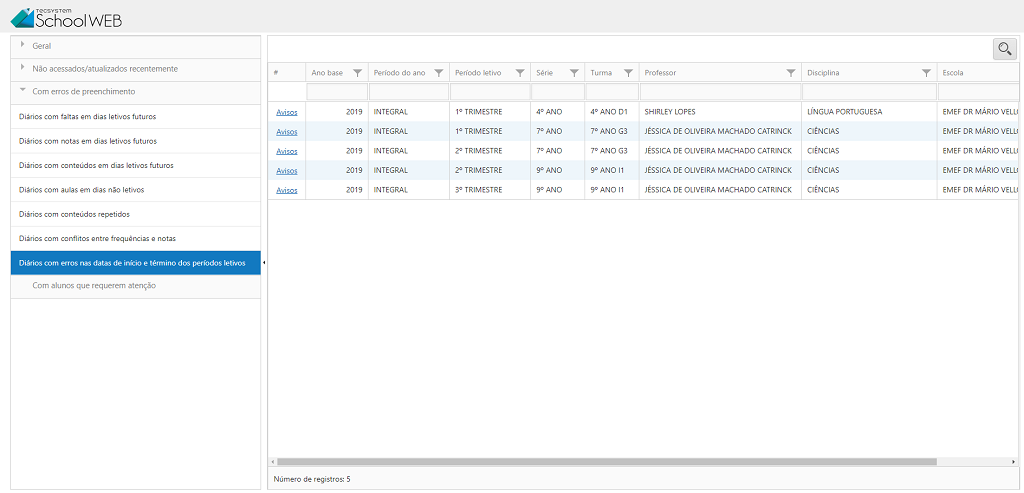Click the SchoolWEB logo
Screen dimensions: 1024x493
[66, 16]
